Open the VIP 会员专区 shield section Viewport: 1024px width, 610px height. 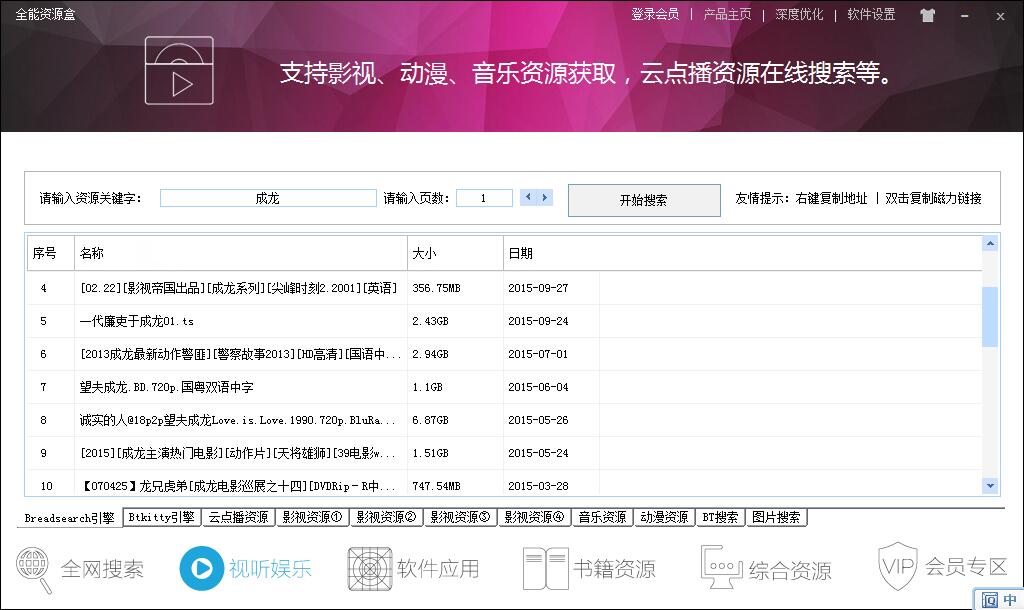[x=942, y=567]
